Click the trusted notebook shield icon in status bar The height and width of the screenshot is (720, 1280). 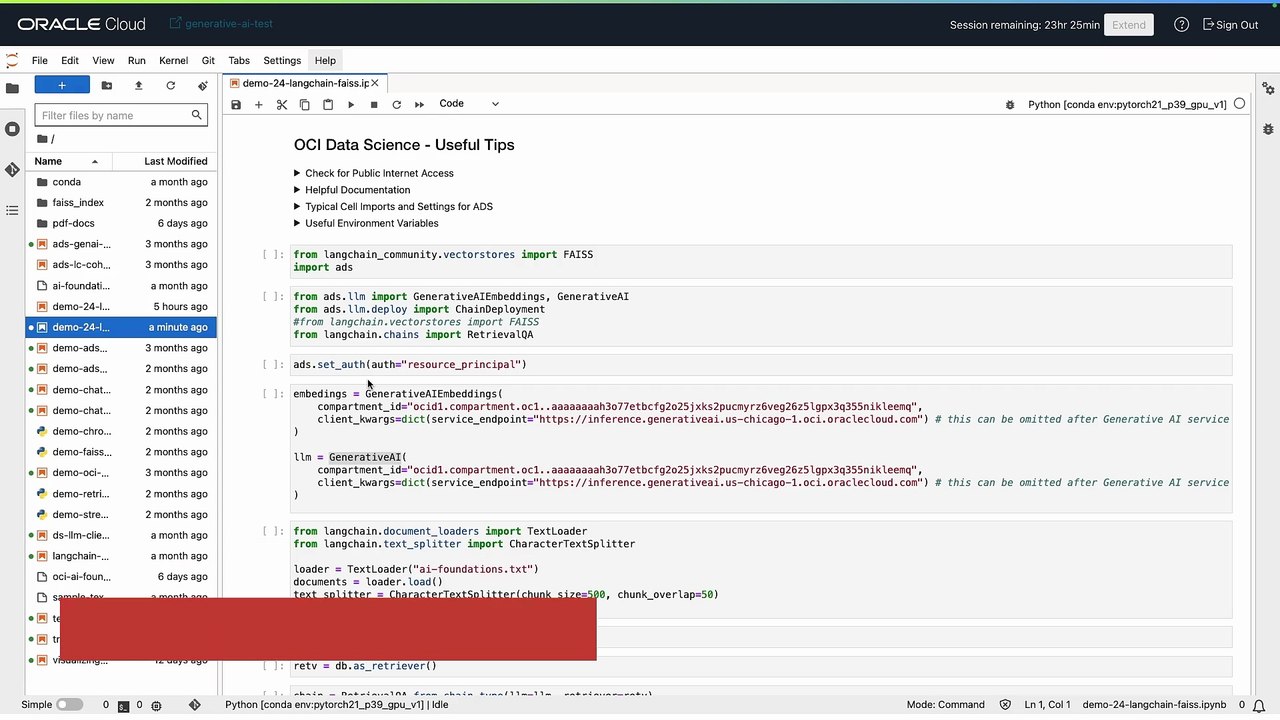pyautogui.click(x=1005, y=705)
